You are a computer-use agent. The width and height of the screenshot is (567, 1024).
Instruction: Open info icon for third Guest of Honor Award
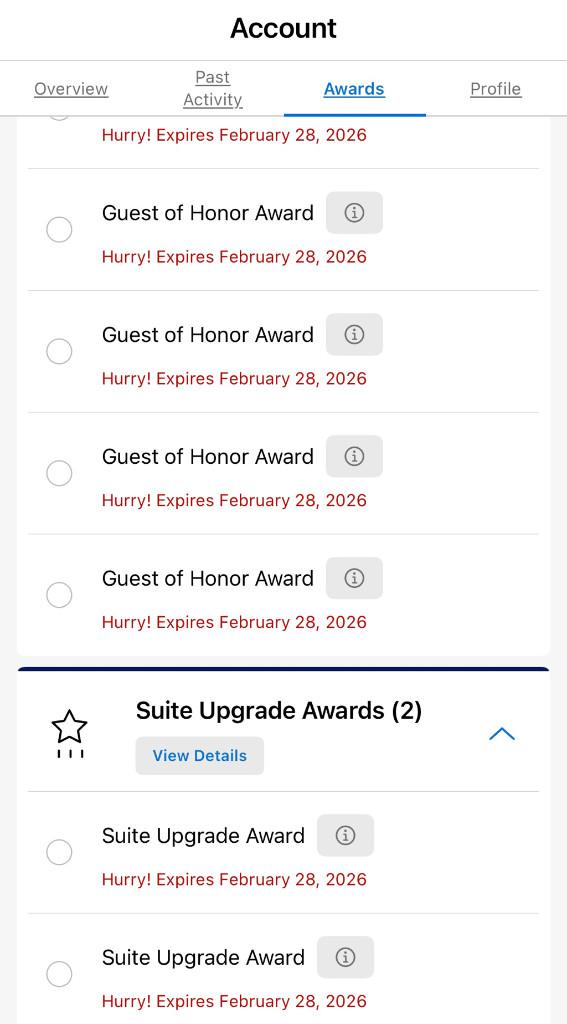click(x=354, y=456)
